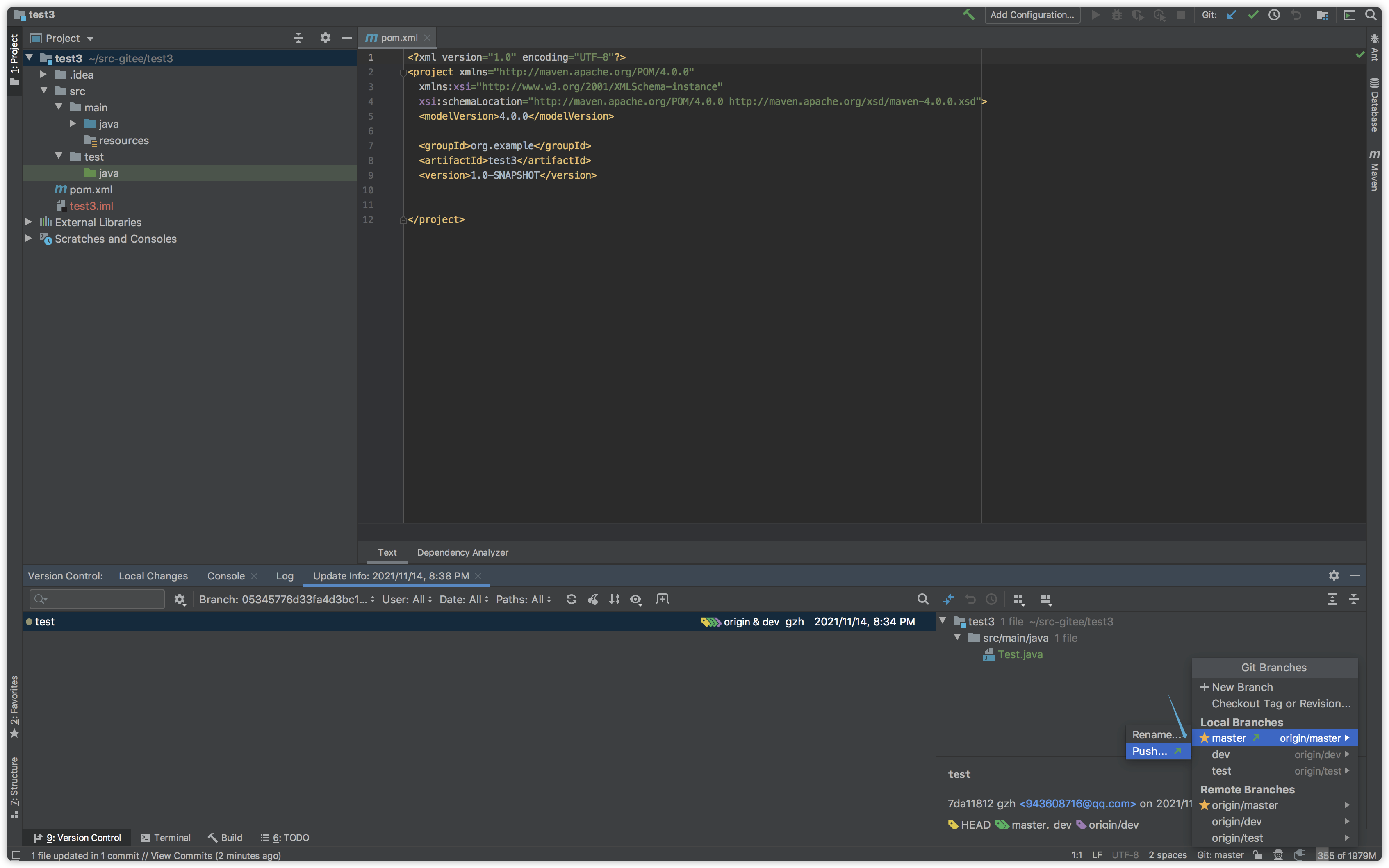This screenshot has width=1389, height=868.
Task: Expand the External Libraries node
Action: tap(28, 222)
